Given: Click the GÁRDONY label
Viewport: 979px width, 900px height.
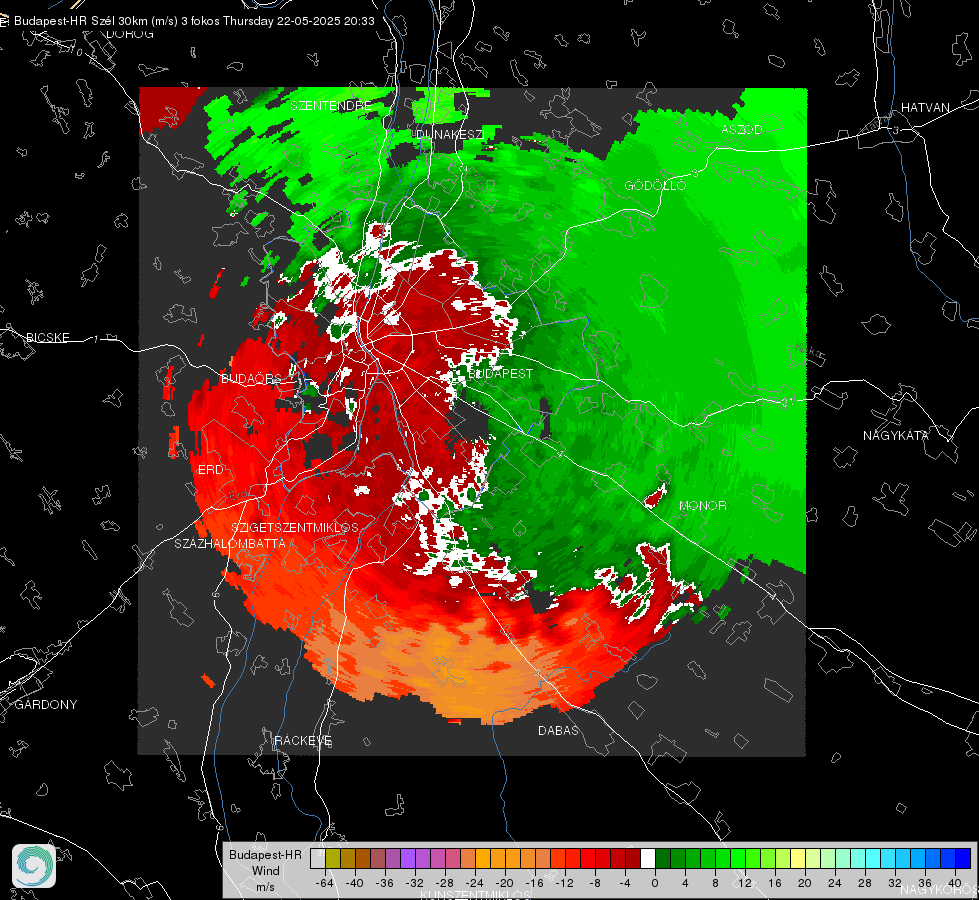Looking at the screenshot, I should [46, 705].
